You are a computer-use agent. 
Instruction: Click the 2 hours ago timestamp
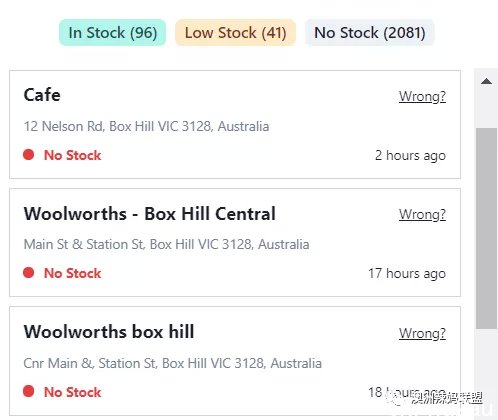(x=410, y=155)
